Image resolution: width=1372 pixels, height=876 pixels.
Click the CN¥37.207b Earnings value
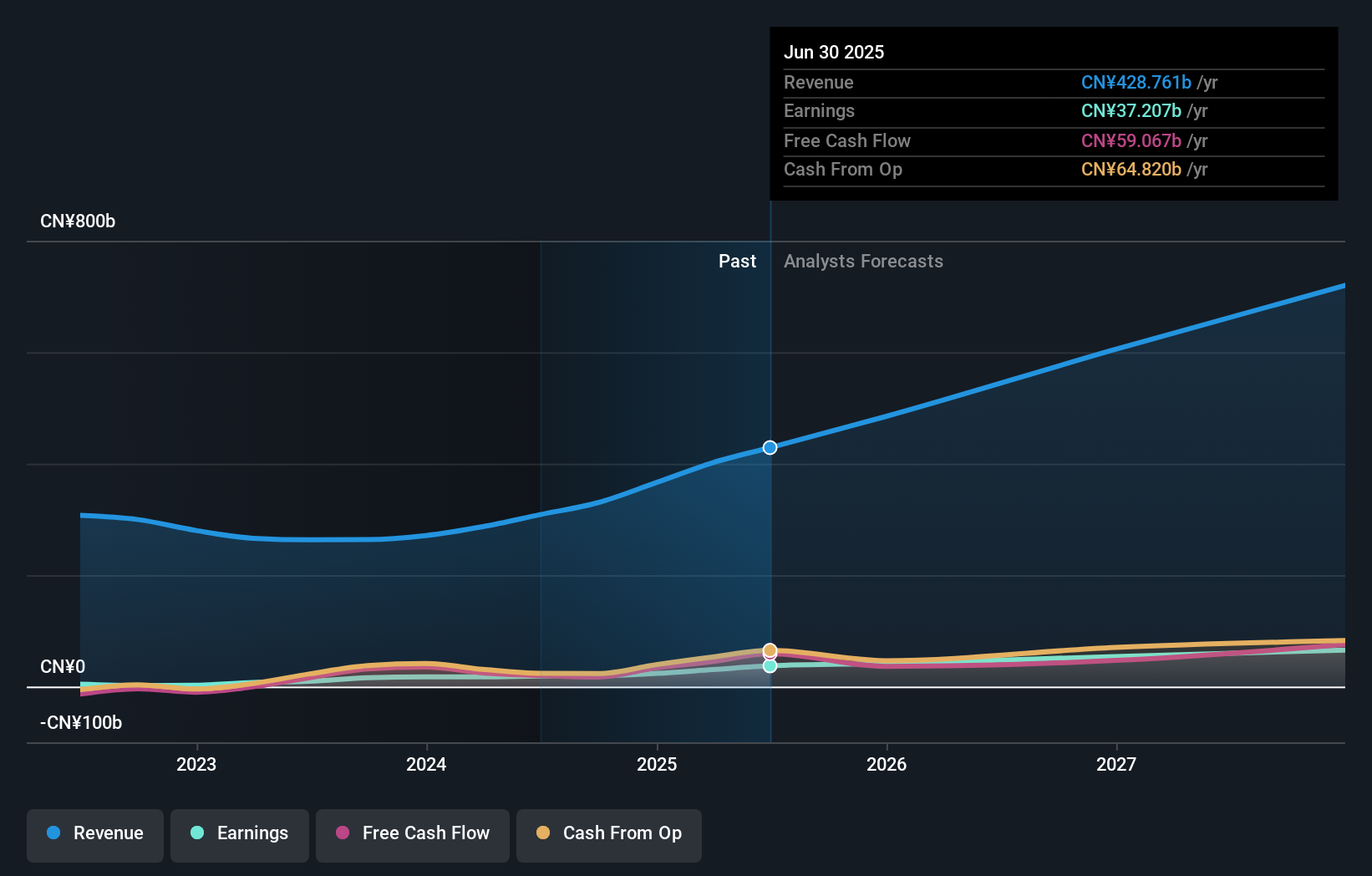point(1130,110)
